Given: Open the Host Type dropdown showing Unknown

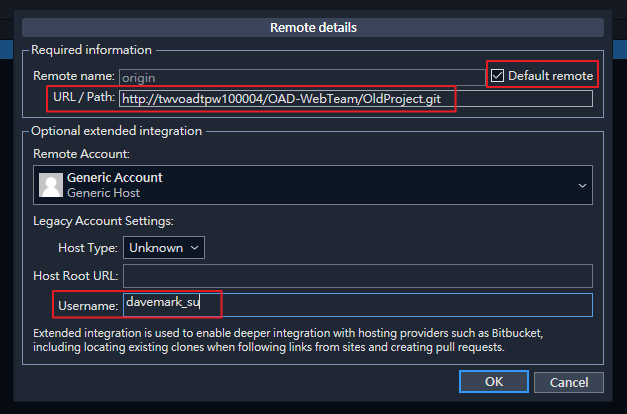Looking at the screenshot, I should pyautogui.click(x=164, y=247).
